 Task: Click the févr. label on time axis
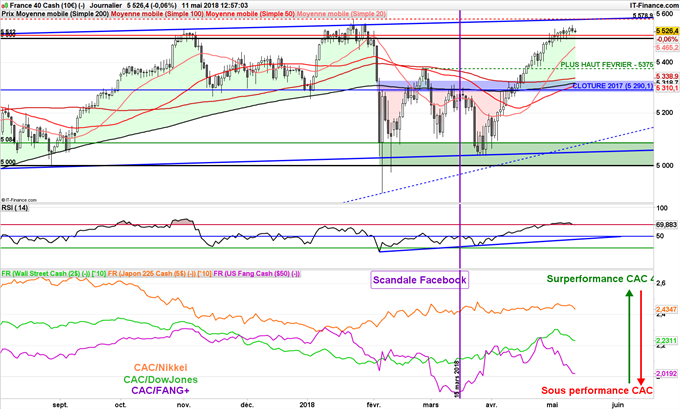click(373, 405)
